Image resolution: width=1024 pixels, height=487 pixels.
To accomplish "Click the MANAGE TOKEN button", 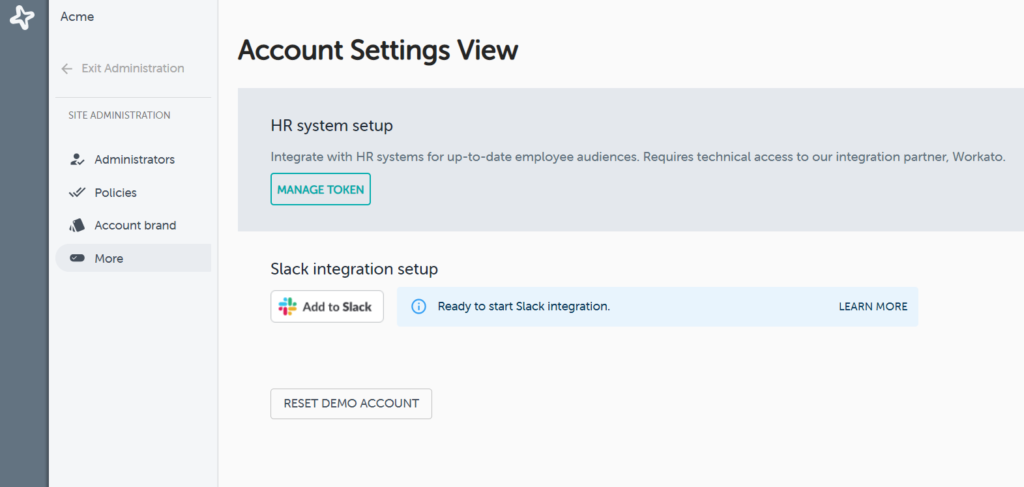I will [x=321, y=189].
